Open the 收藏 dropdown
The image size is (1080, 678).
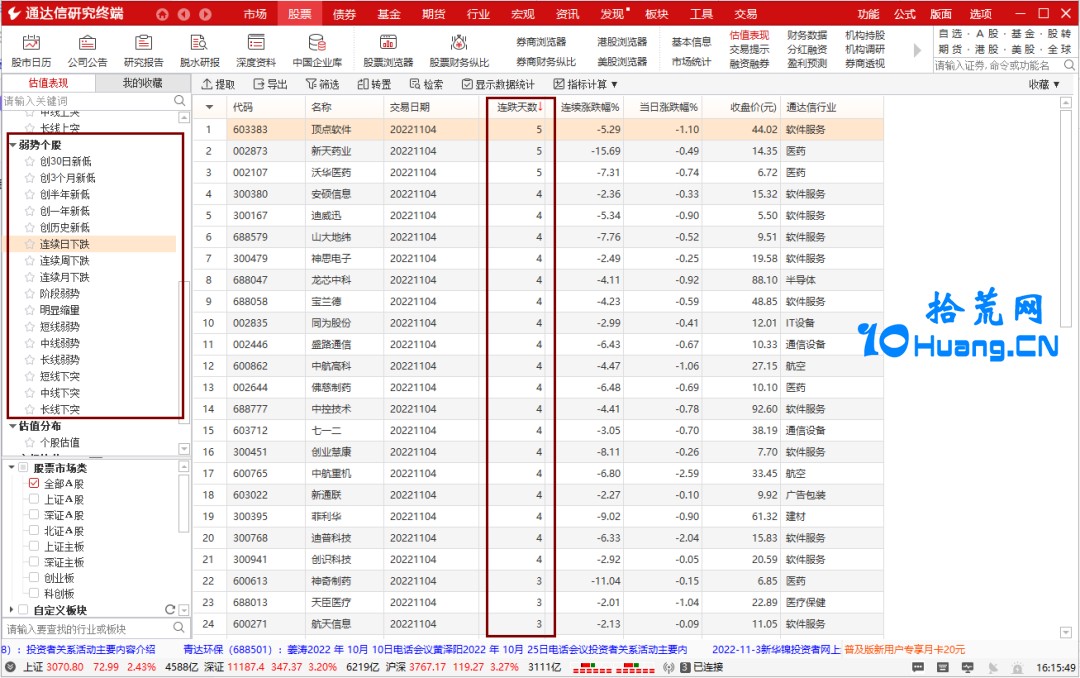(x=1044, y=84)
